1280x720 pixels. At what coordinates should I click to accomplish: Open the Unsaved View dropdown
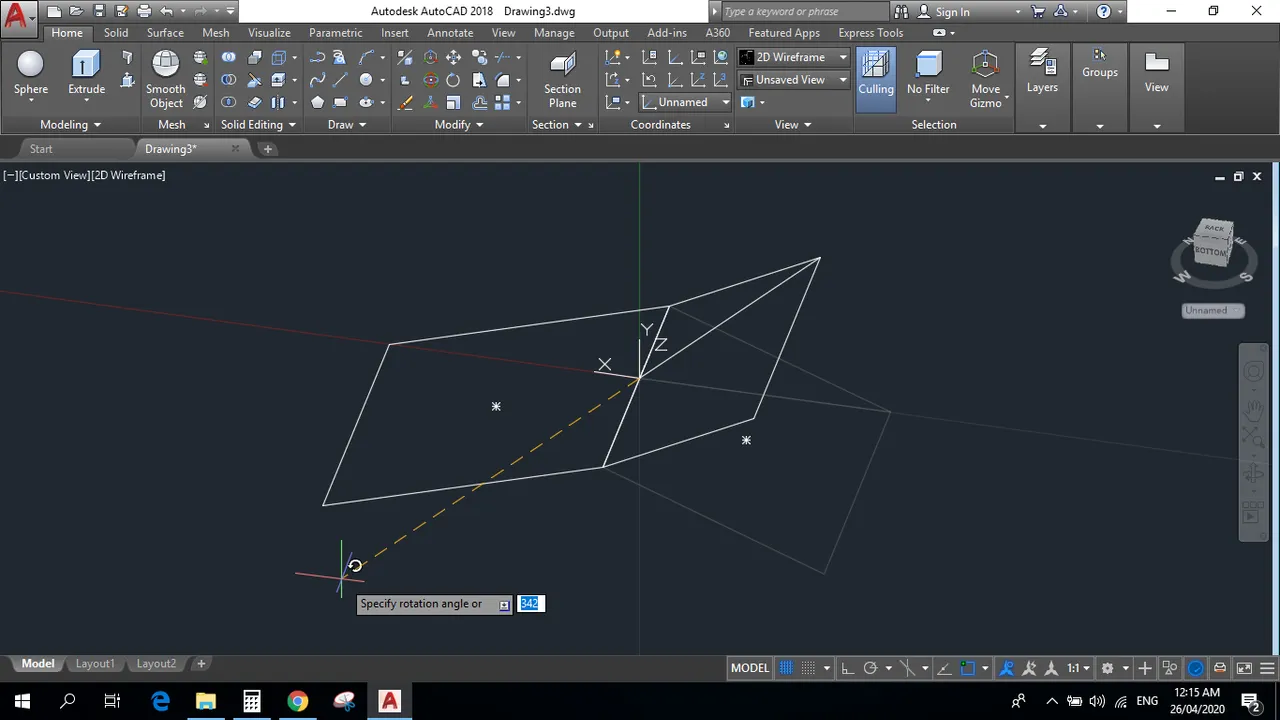coord(794,80)
